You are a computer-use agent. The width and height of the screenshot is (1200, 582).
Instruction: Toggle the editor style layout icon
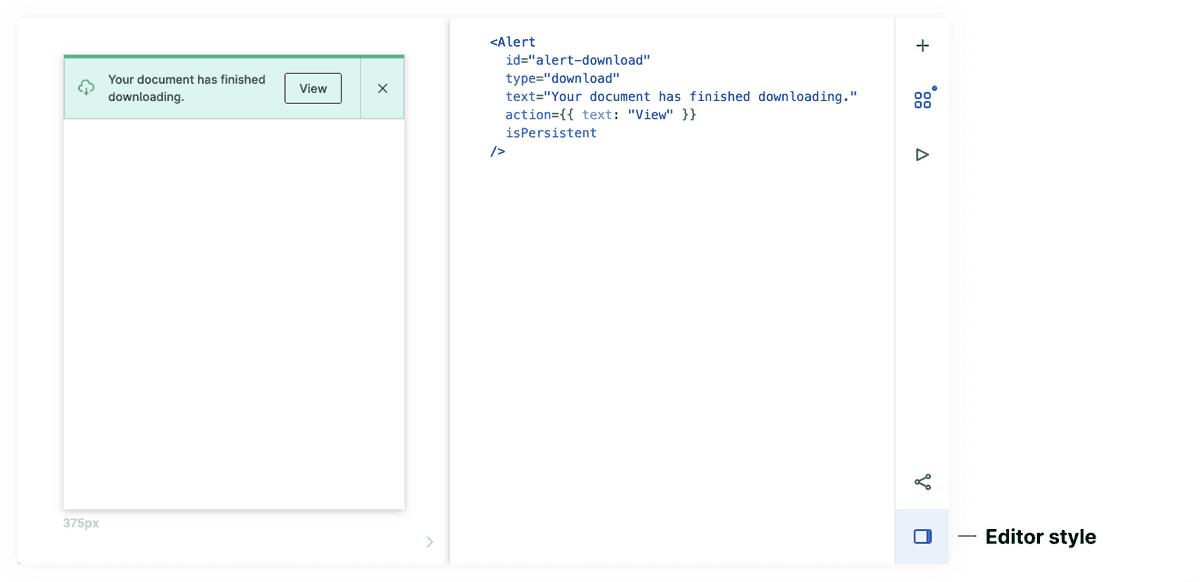(x=922, y=537)
